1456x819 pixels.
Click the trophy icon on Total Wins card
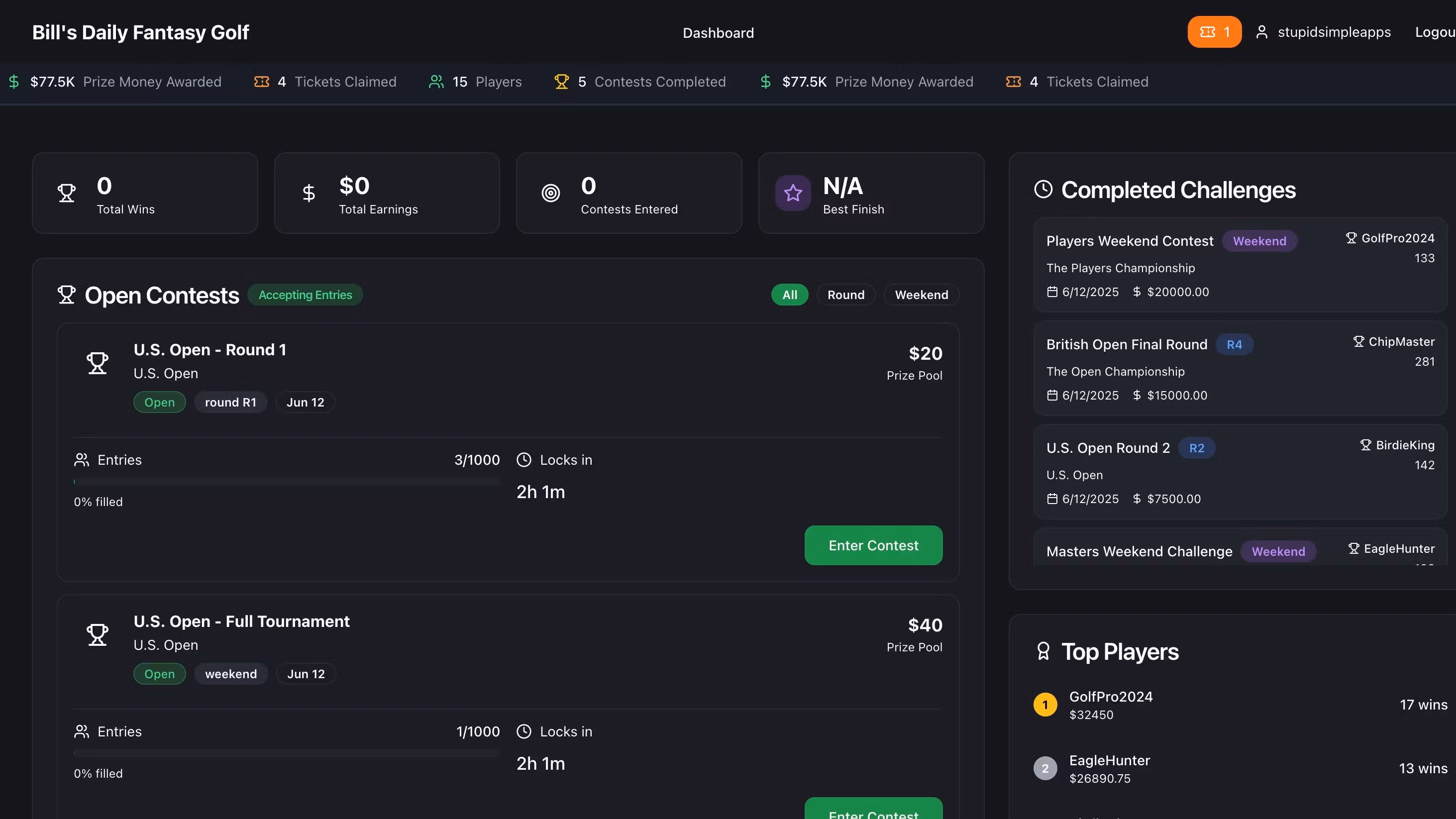(67, 193)
